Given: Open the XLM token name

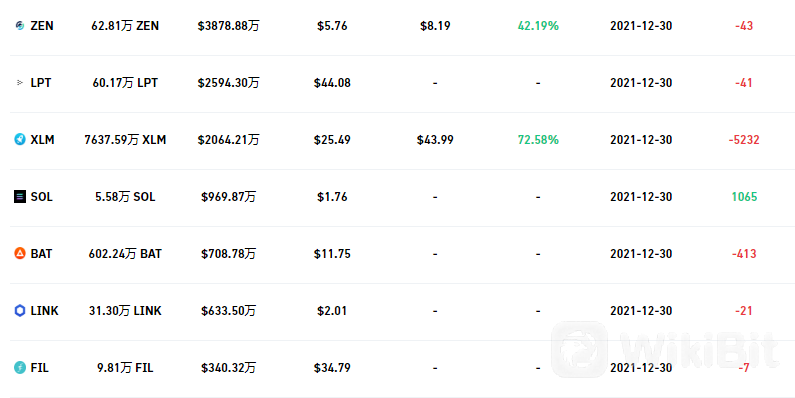Looking at the screenshot, I should tap(42, 139).
